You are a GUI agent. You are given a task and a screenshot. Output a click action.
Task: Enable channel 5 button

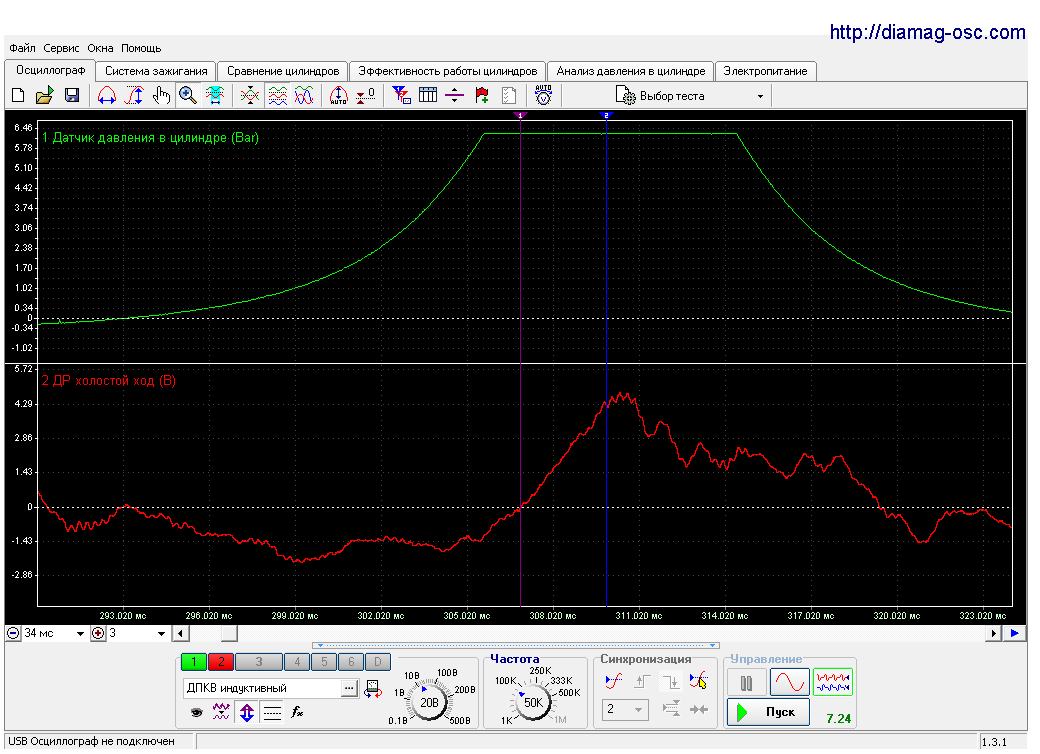tap(324, 661)
